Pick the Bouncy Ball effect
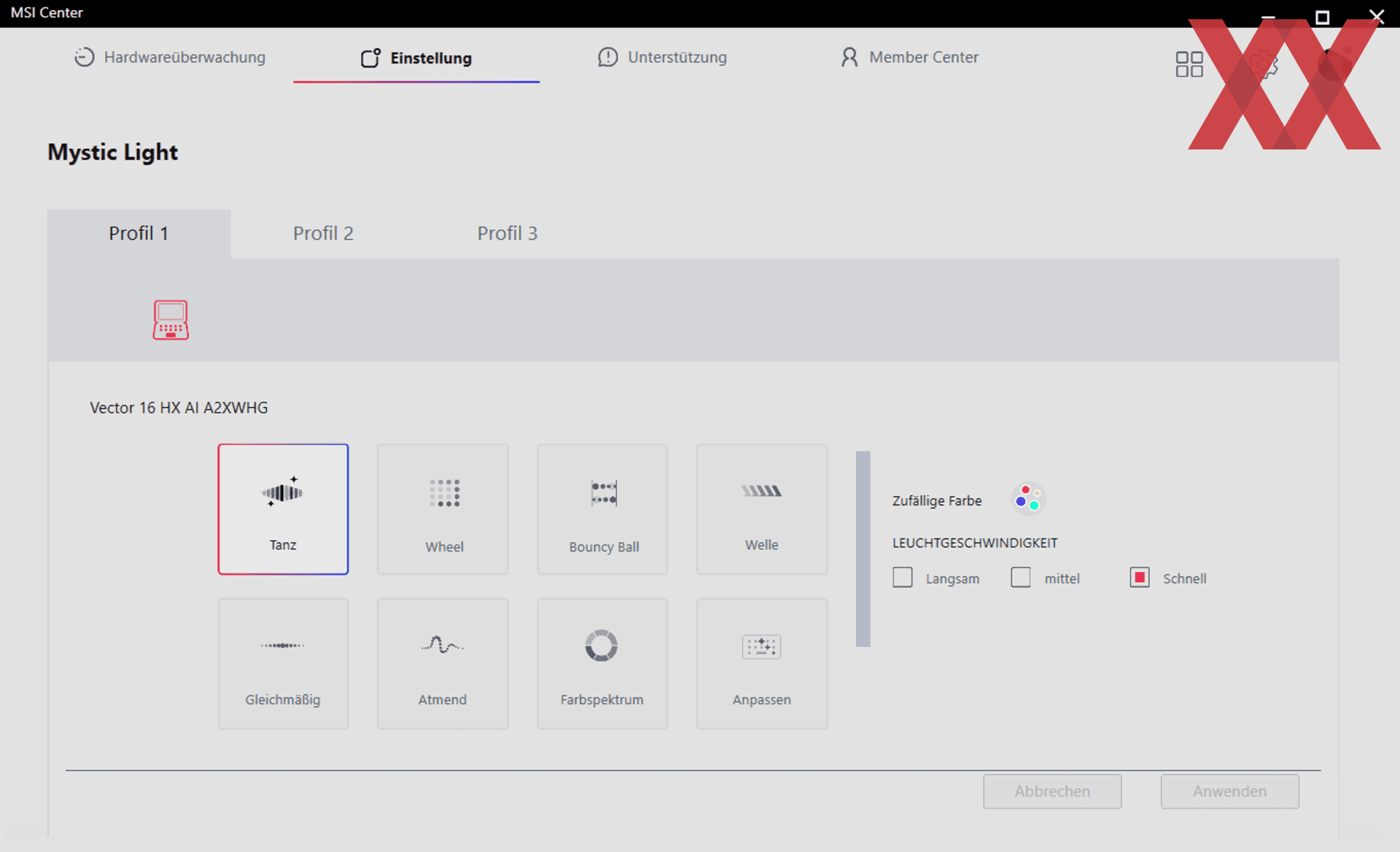 [602, 509]
